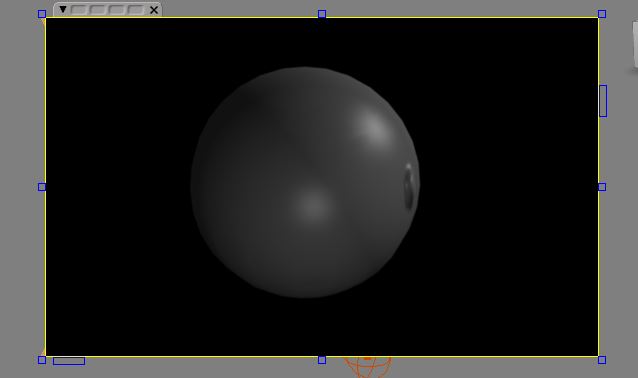Select the bottom-left blue corner handle
This screenshot has height=378, width=638.
[x=42, y=360]
